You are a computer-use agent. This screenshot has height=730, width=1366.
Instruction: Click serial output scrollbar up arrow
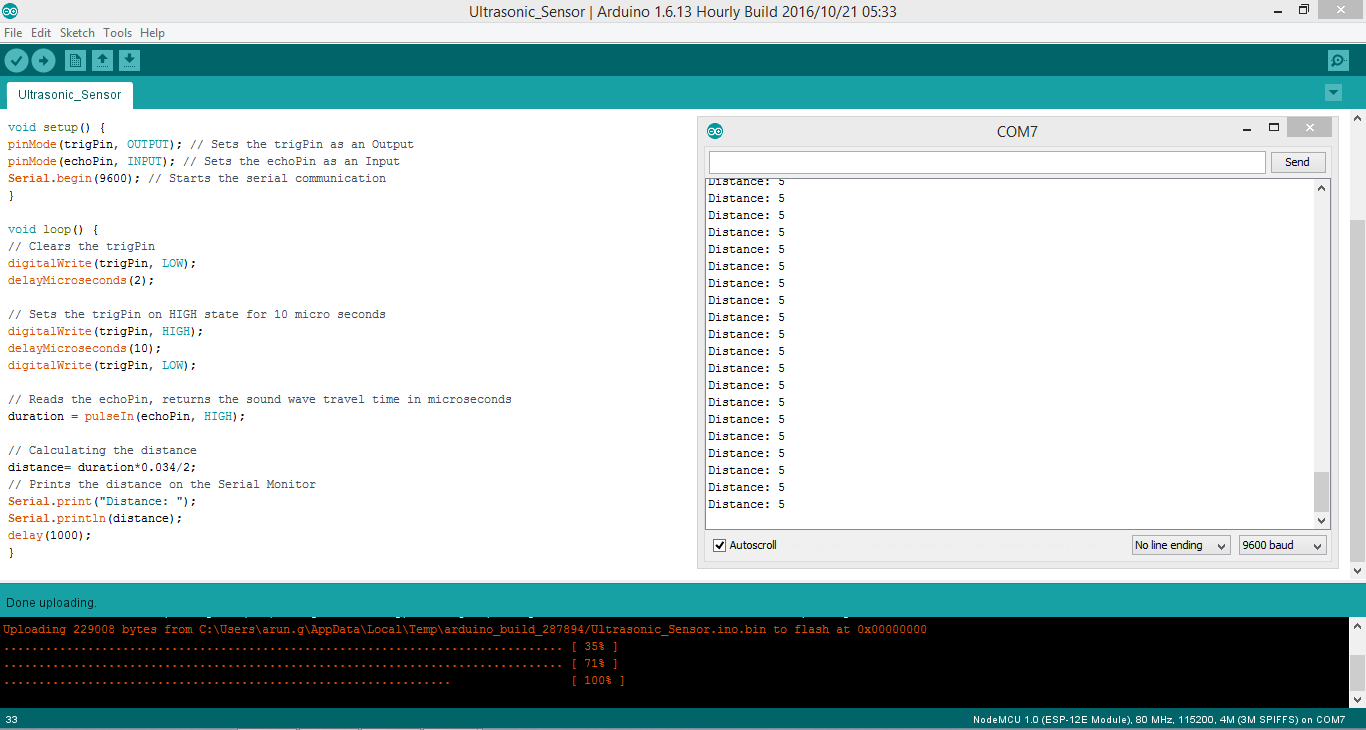(x=1322, y=188)
